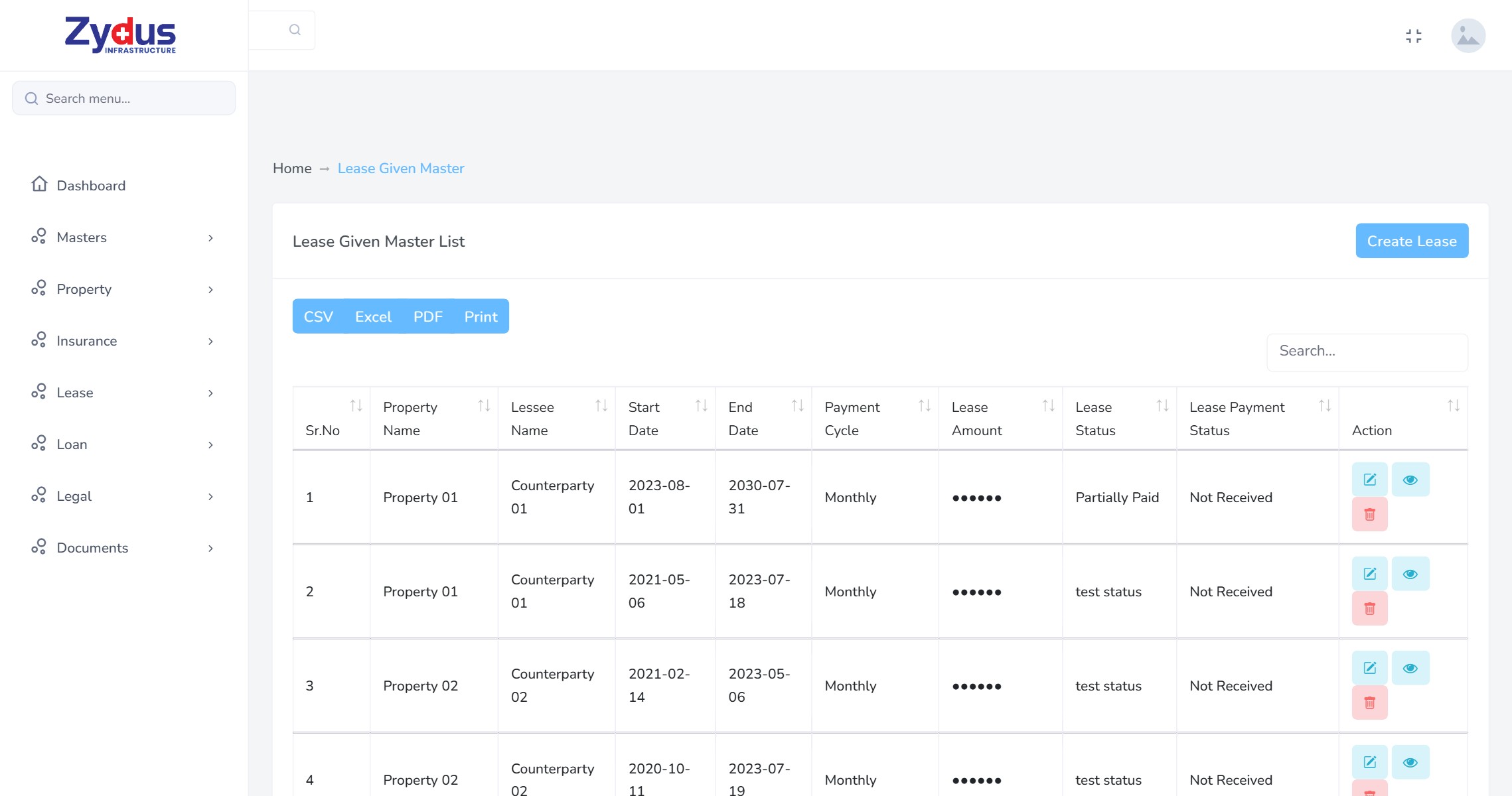Click the Lease Given Master breadcrumb
This screenshot has width=1512, height=796.
click(x=401, y=168)
